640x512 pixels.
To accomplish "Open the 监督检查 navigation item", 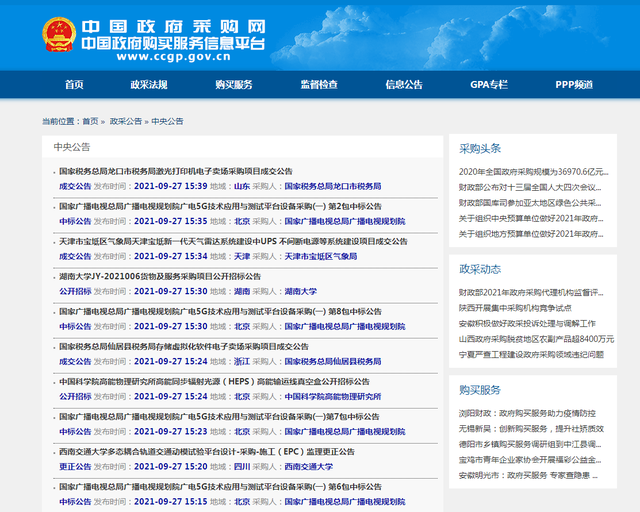I will coord(319,85).
